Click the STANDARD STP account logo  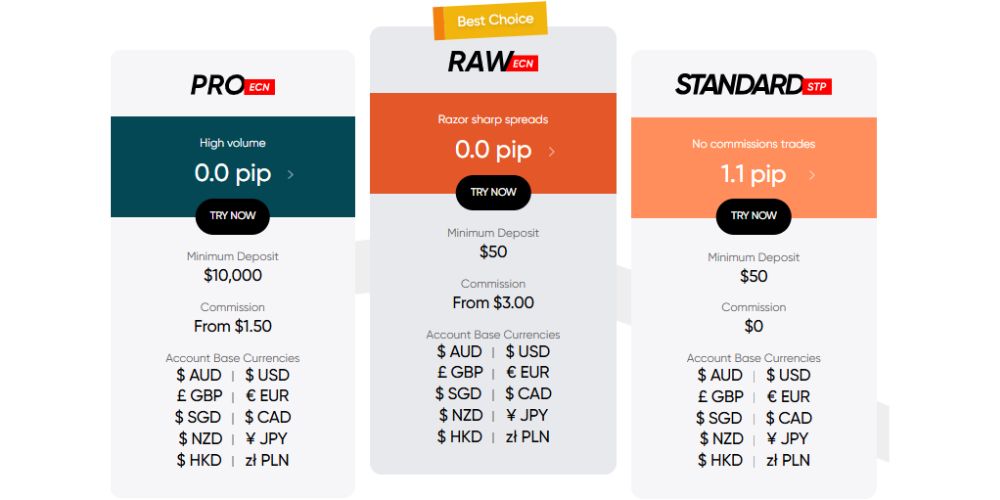click(x=752, y=85)
